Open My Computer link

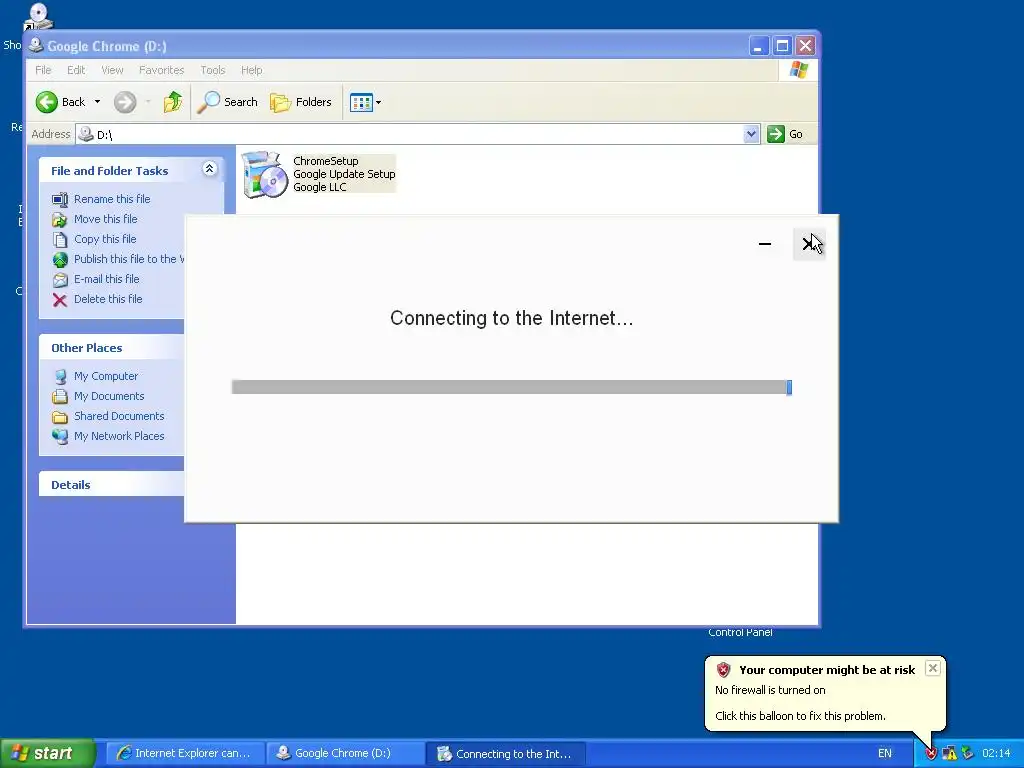click(x=106, y=376)
